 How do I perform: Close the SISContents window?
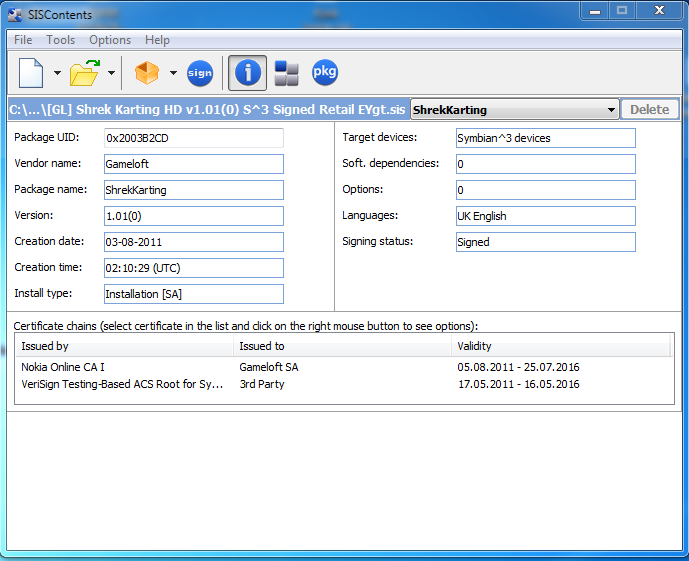[659, 11]
